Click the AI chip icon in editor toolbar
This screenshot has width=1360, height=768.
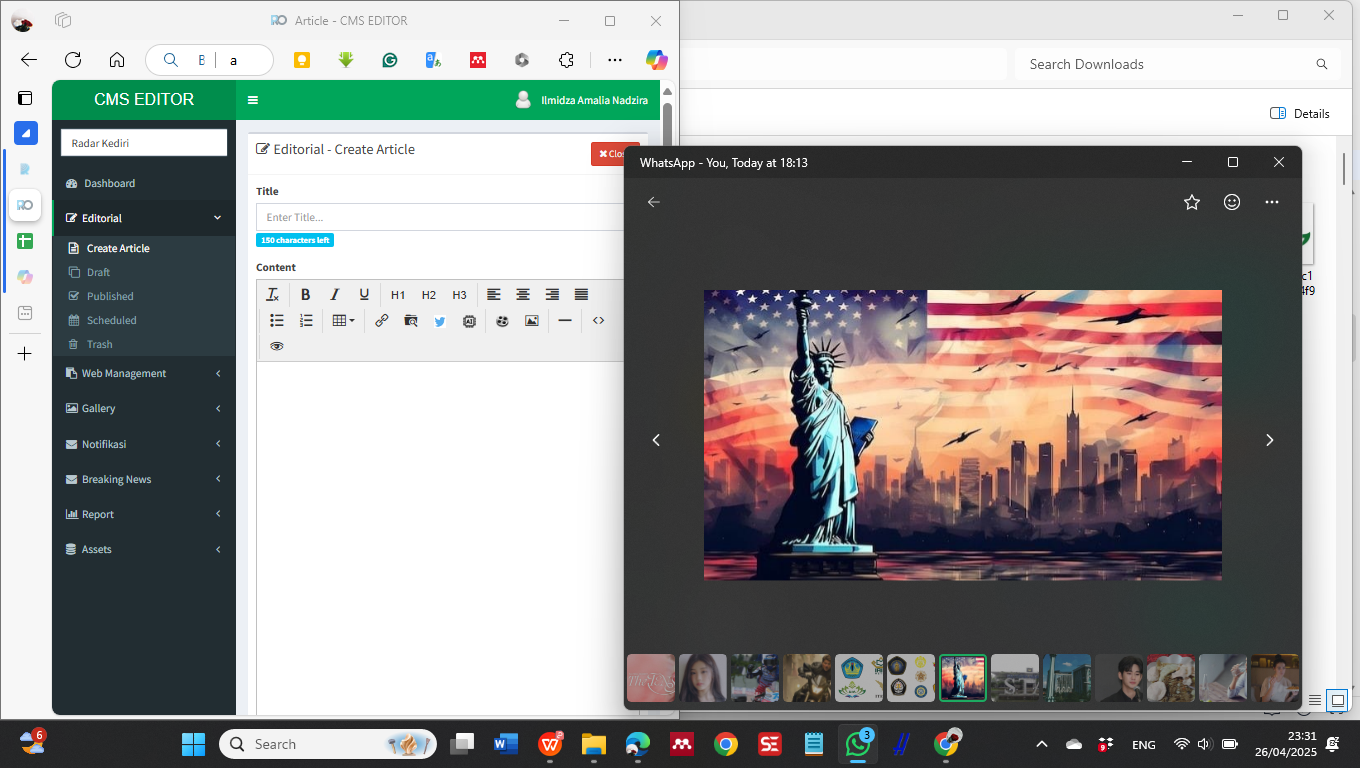coord(469,321)
